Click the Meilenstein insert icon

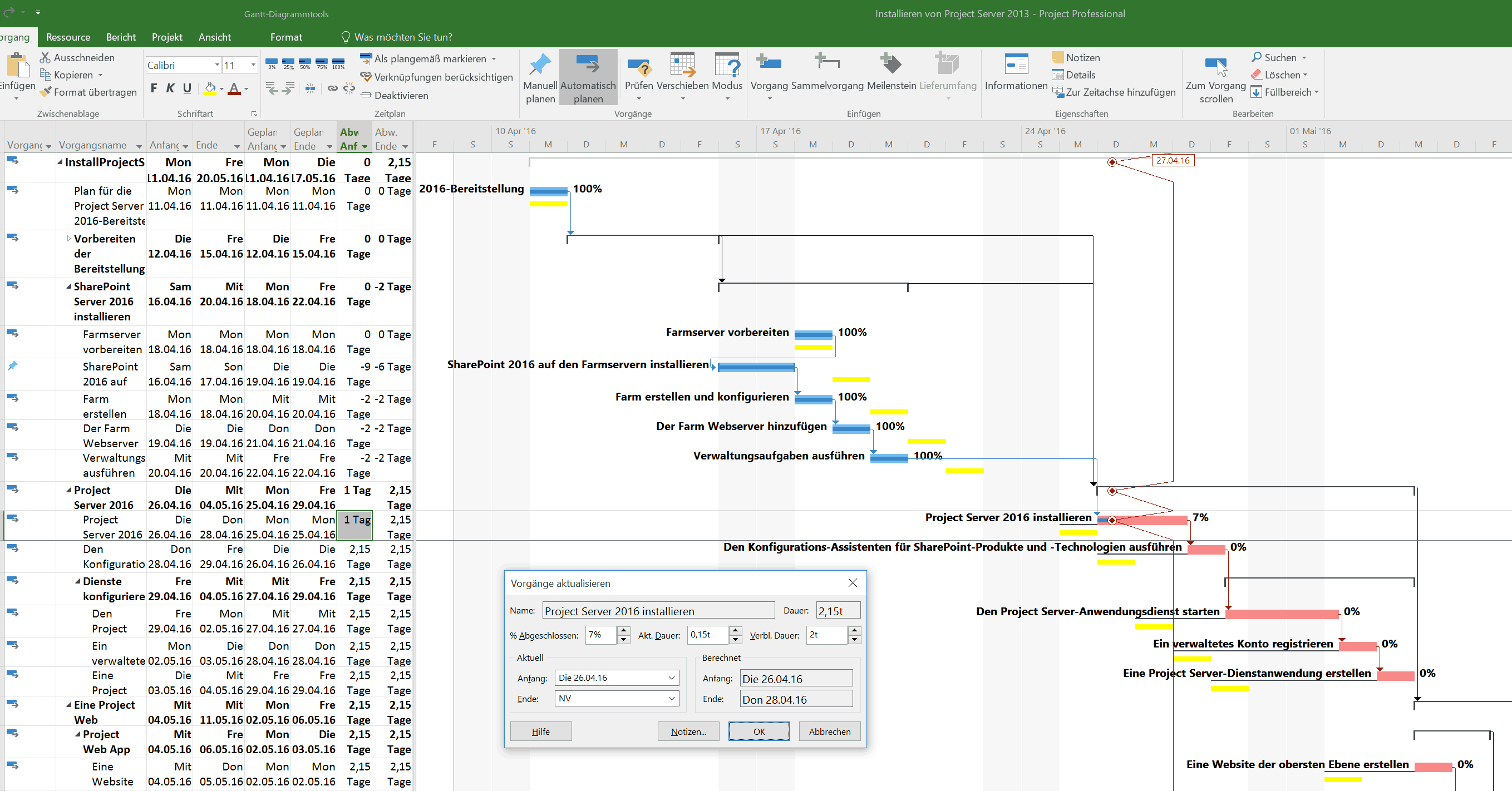click(x=891, y=63)
